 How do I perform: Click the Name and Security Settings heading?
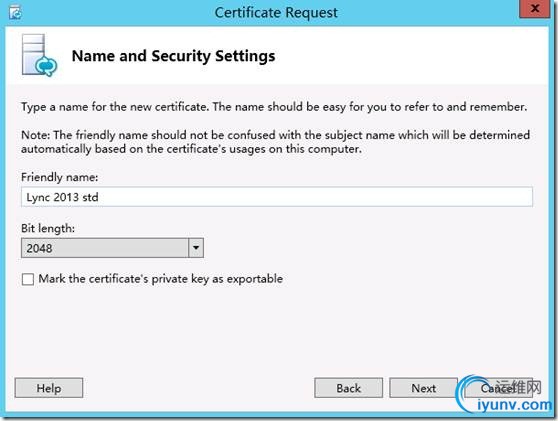(x=173, y=56)
